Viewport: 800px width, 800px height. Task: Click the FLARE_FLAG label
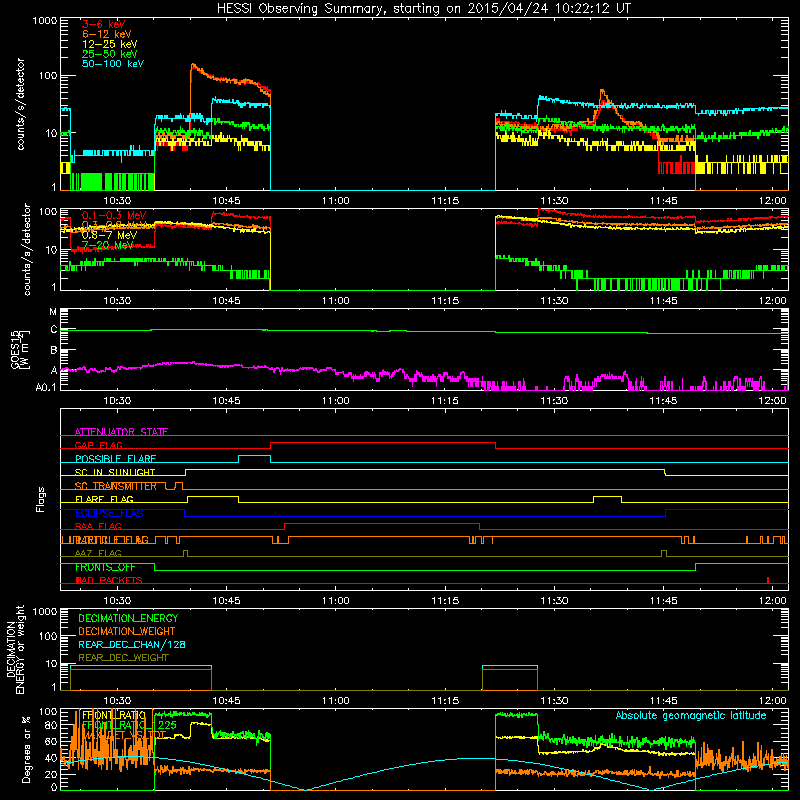pyautogui.click(x=104, y=499)
